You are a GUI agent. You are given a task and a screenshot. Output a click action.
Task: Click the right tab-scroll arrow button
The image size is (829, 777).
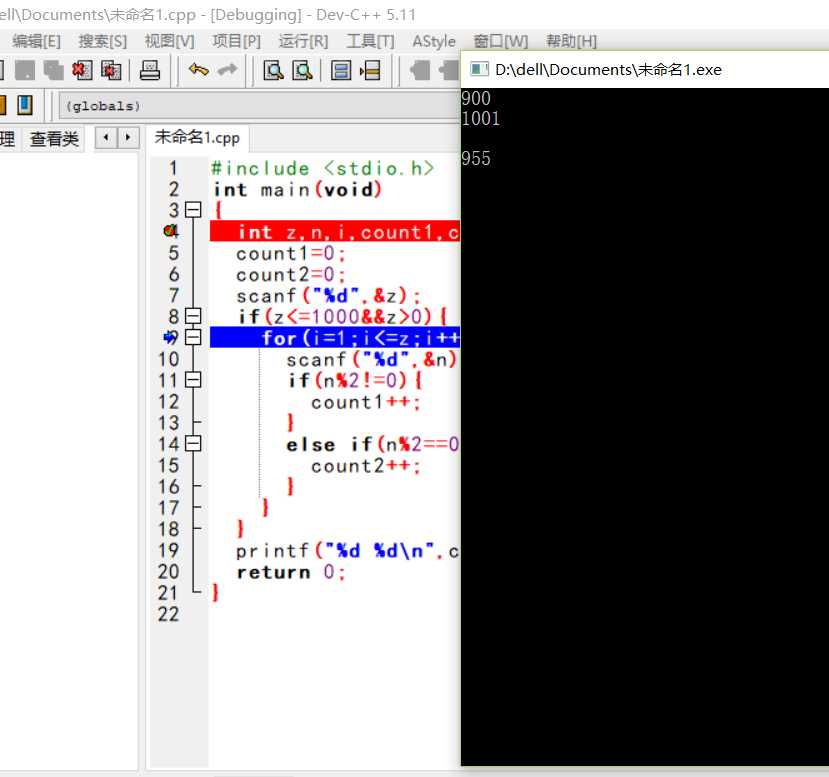point(128,137)
